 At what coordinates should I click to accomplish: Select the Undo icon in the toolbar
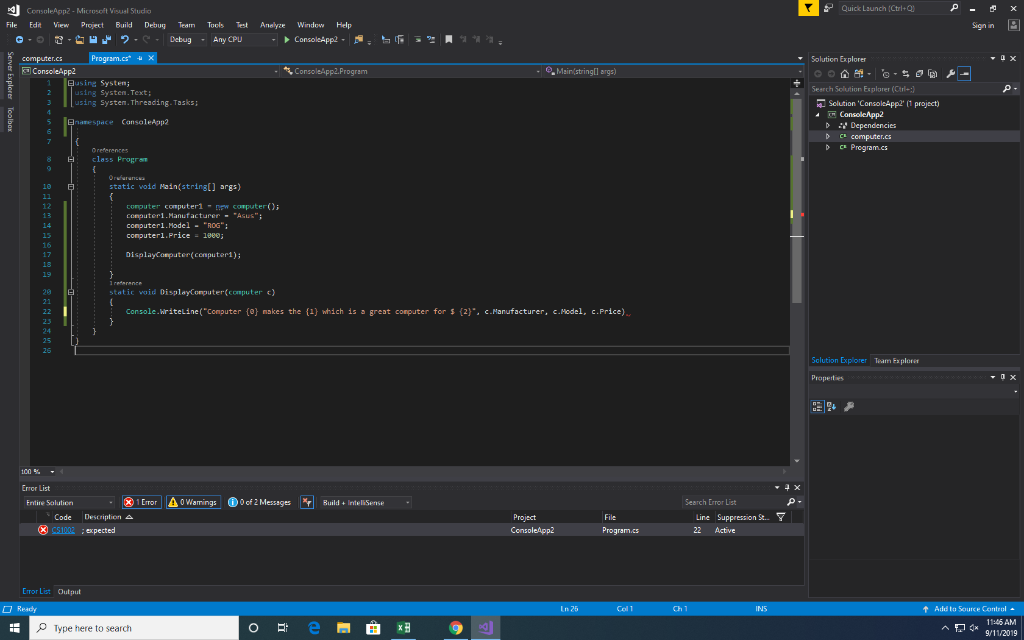coord(125,41)
